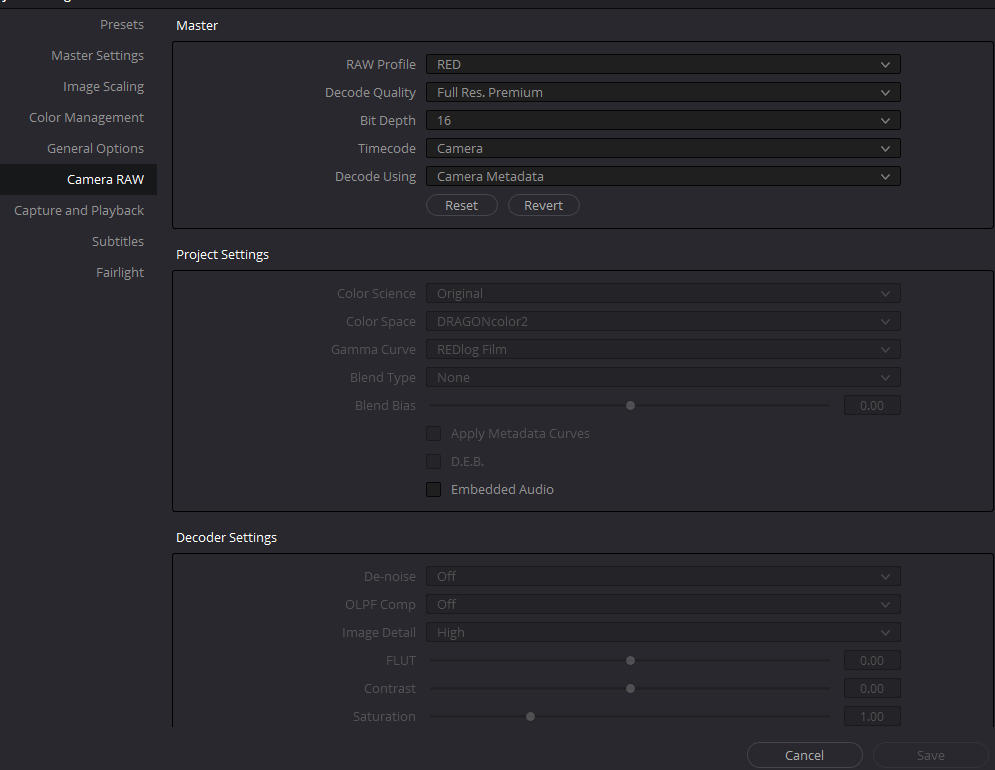Switch to Image Scaling settings
Viewport: 995px width, 770px height.
(103, 86)
